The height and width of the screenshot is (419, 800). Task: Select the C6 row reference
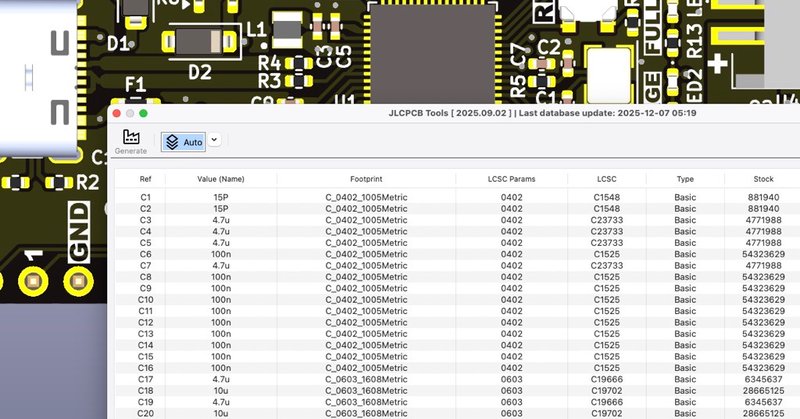click(145, 254)
